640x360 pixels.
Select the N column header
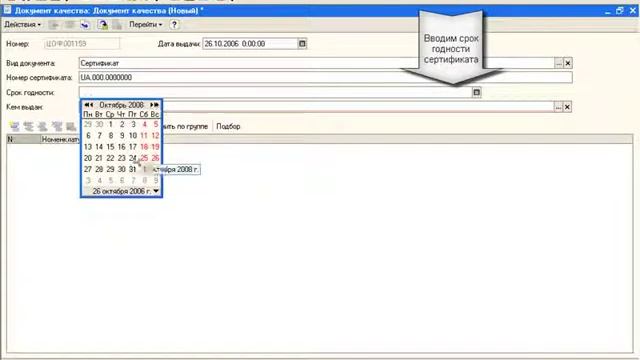tap(24, 140)
